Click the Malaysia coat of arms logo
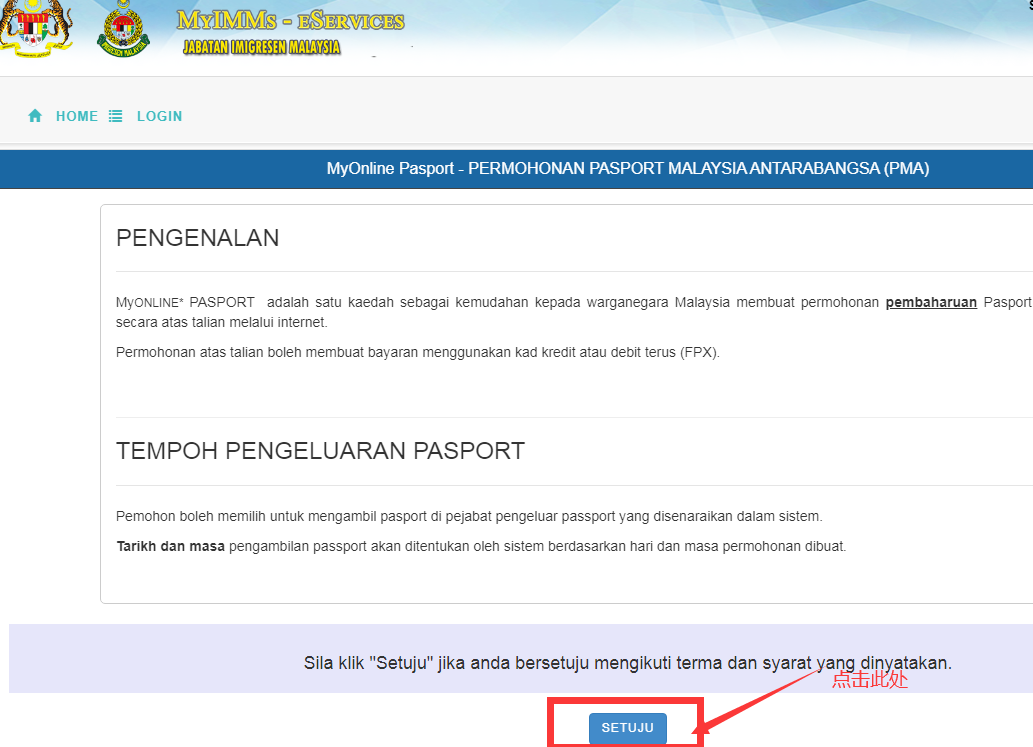The width and height of the screenshot is (1033, 747). (x=35, y=29)
